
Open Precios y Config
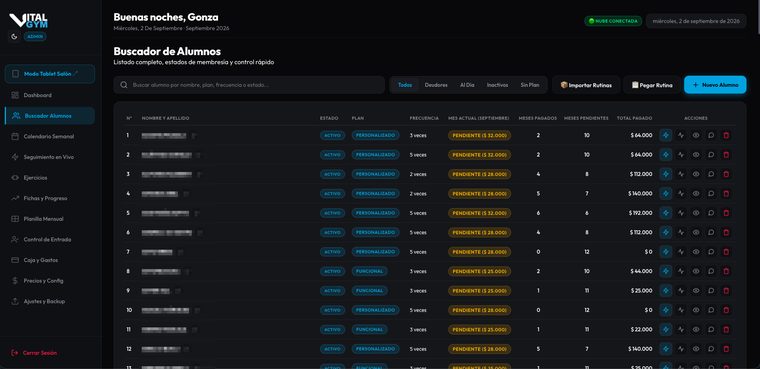[50, 281]
